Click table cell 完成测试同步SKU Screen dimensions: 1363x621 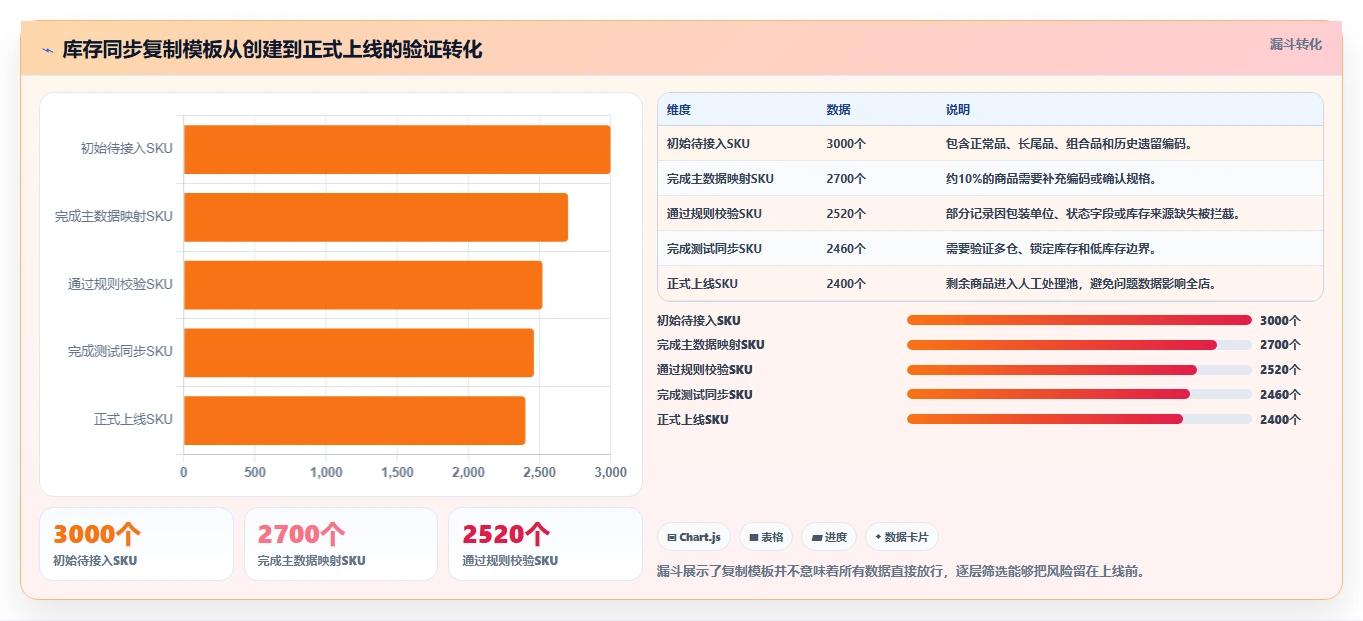[714, 249]
